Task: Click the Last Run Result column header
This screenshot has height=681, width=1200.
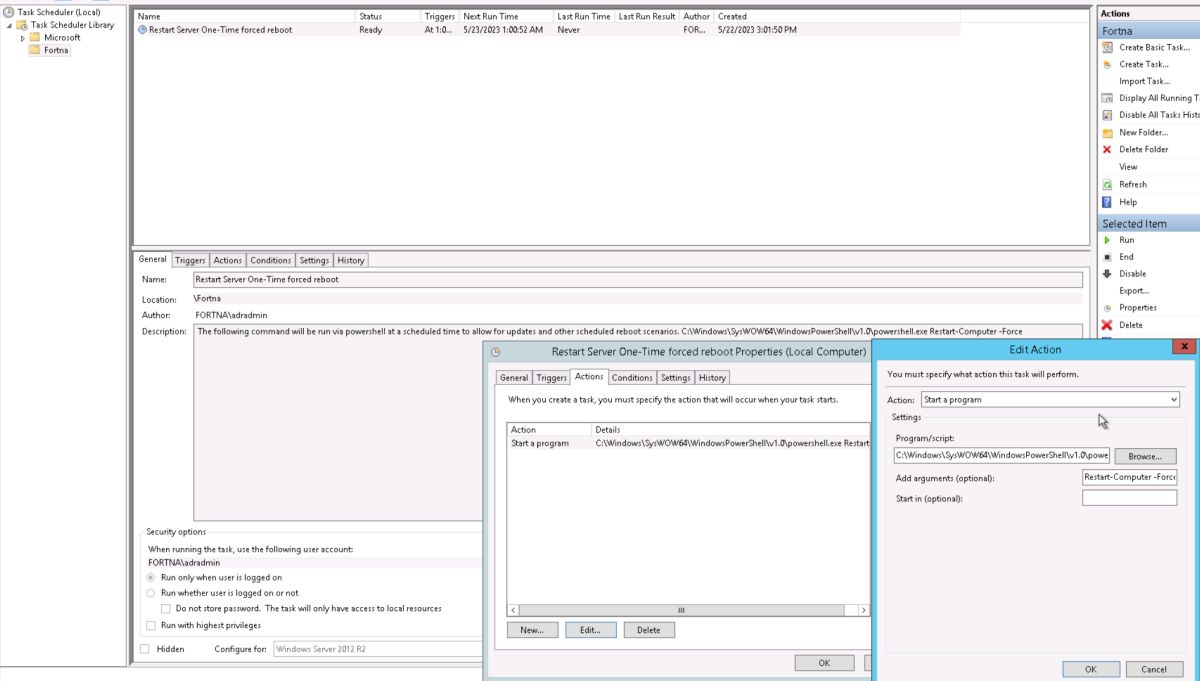Action: click(x=647, y=17)
